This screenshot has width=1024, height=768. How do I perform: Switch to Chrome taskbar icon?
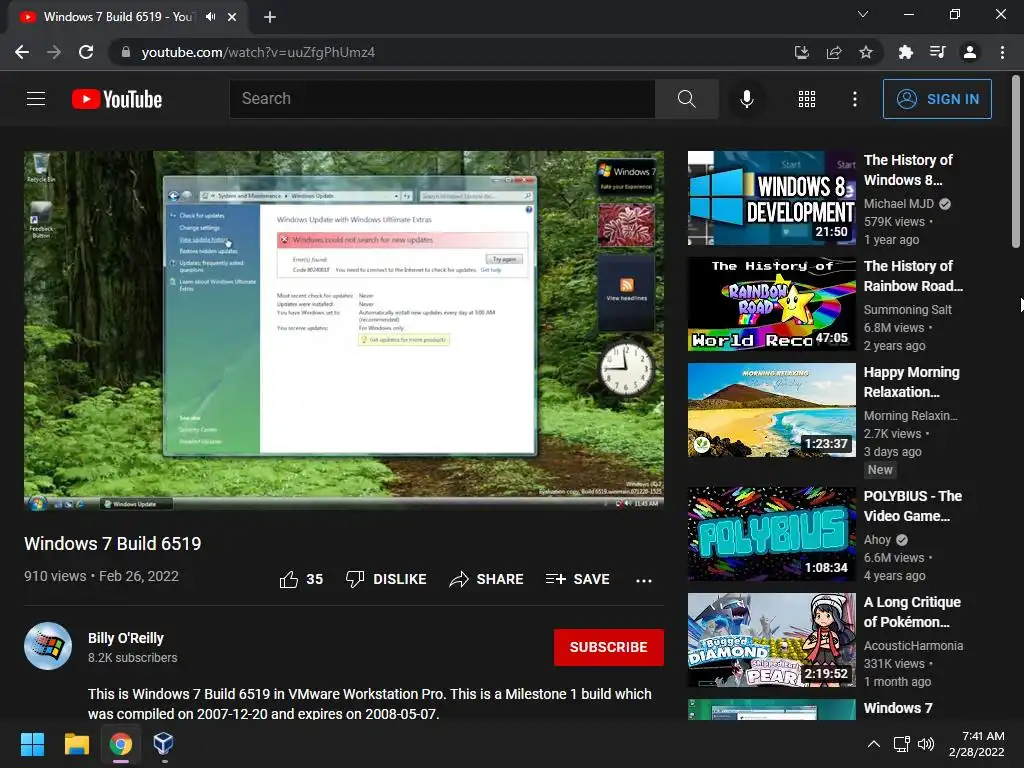coord(120,744)
